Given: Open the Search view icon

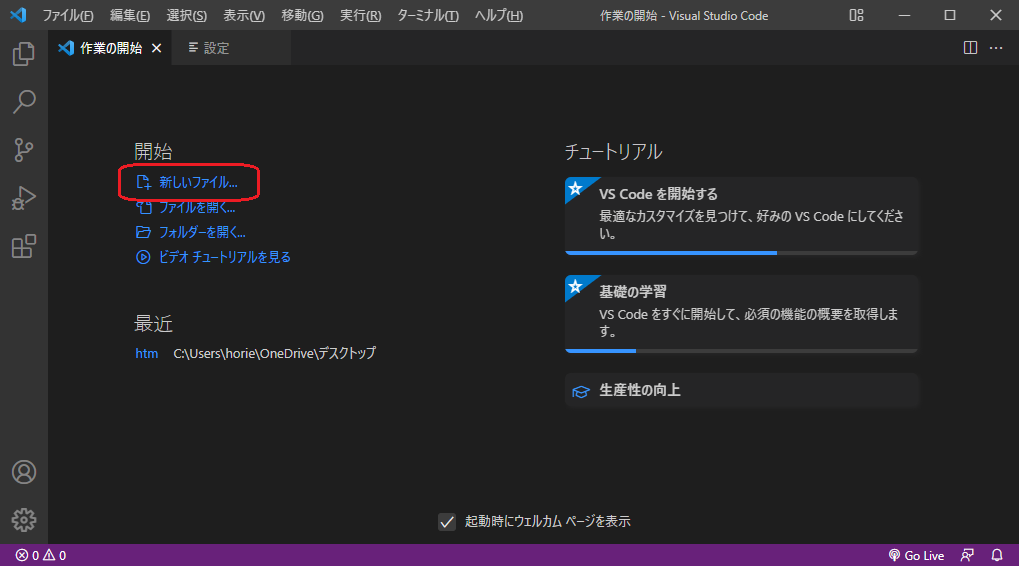Looking at the screenshot, I should [23, 102].
